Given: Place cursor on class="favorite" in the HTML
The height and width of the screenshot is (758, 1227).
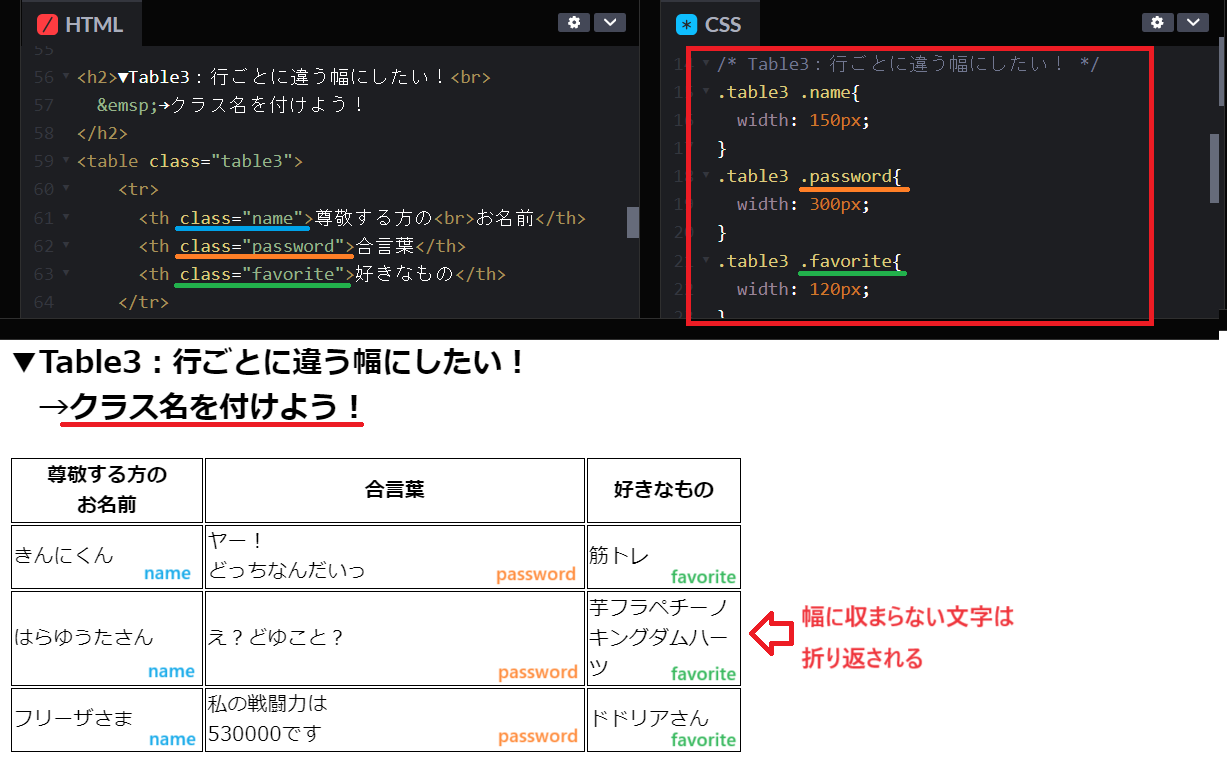Looking at the screenshot, I should point(262,274).
